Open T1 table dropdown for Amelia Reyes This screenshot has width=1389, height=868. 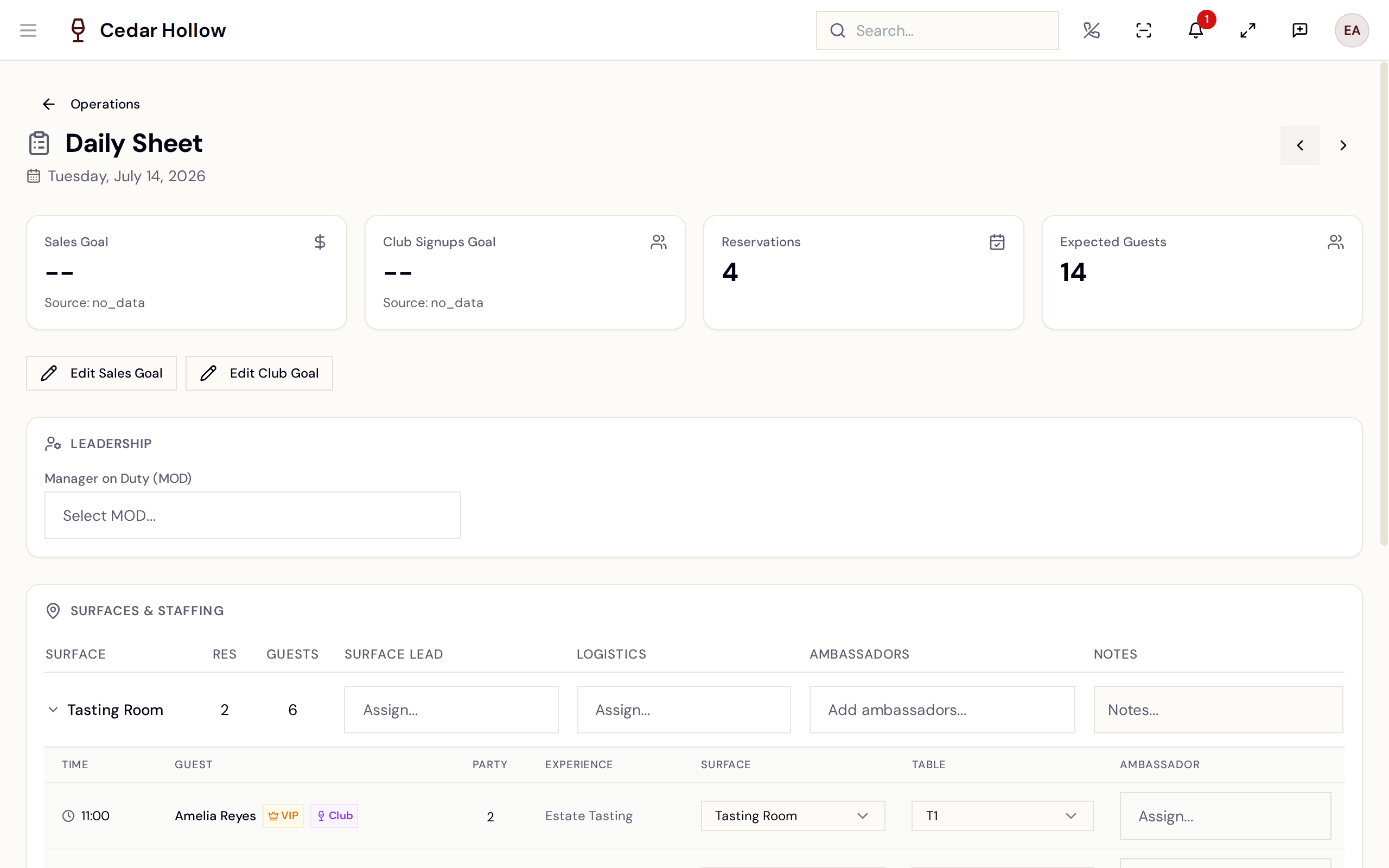1002,816
